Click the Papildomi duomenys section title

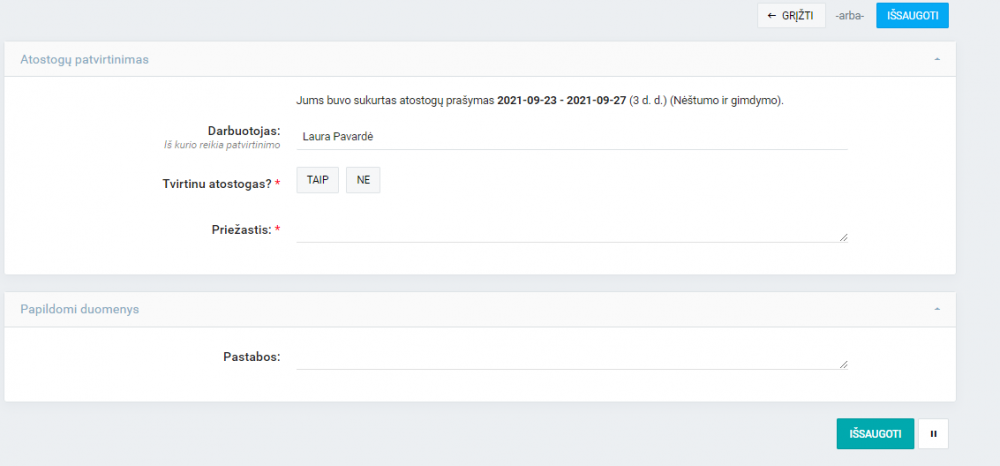[80, 309]
